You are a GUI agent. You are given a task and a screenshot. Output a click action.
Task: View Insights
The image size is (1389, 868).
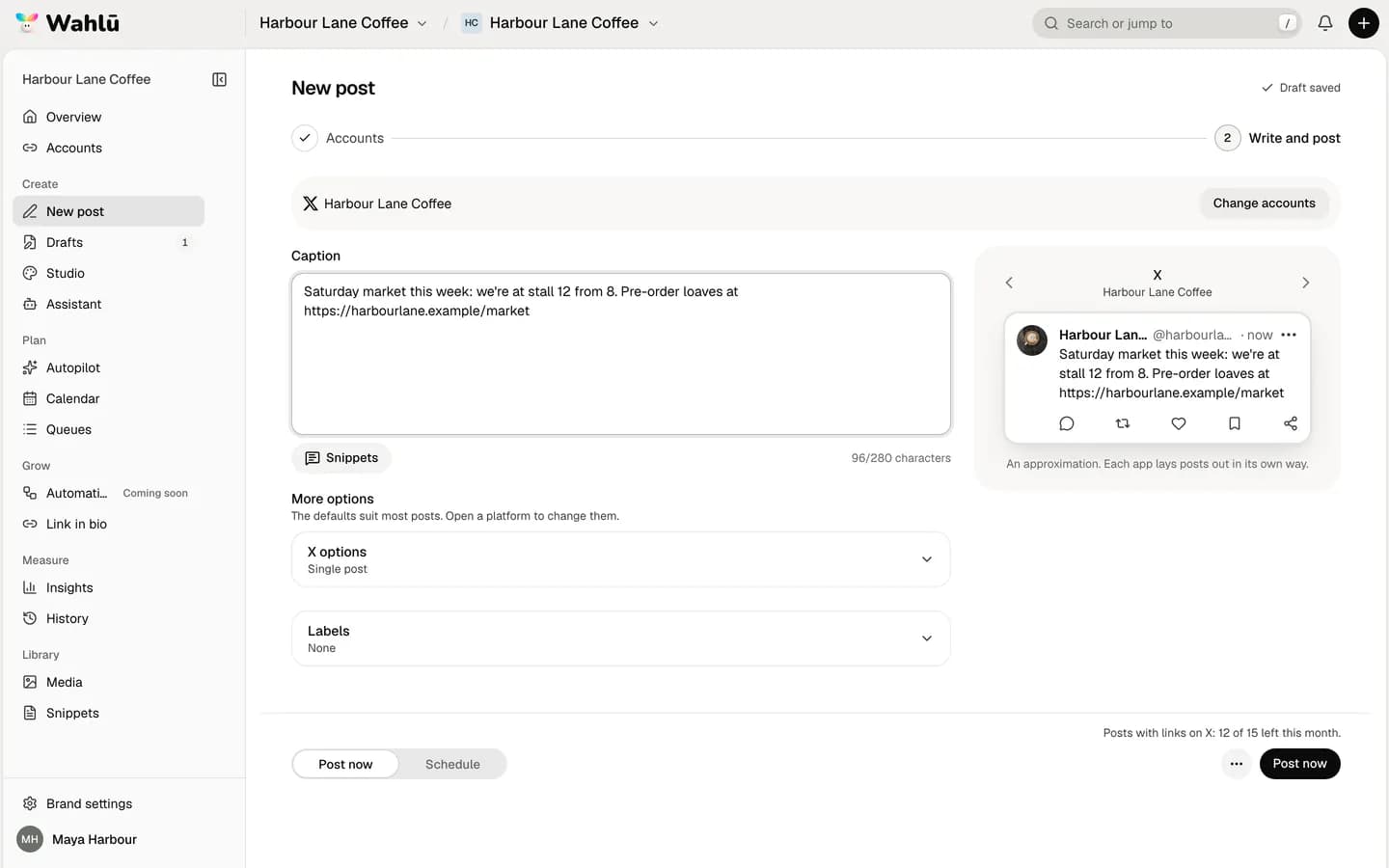[108, 587]
